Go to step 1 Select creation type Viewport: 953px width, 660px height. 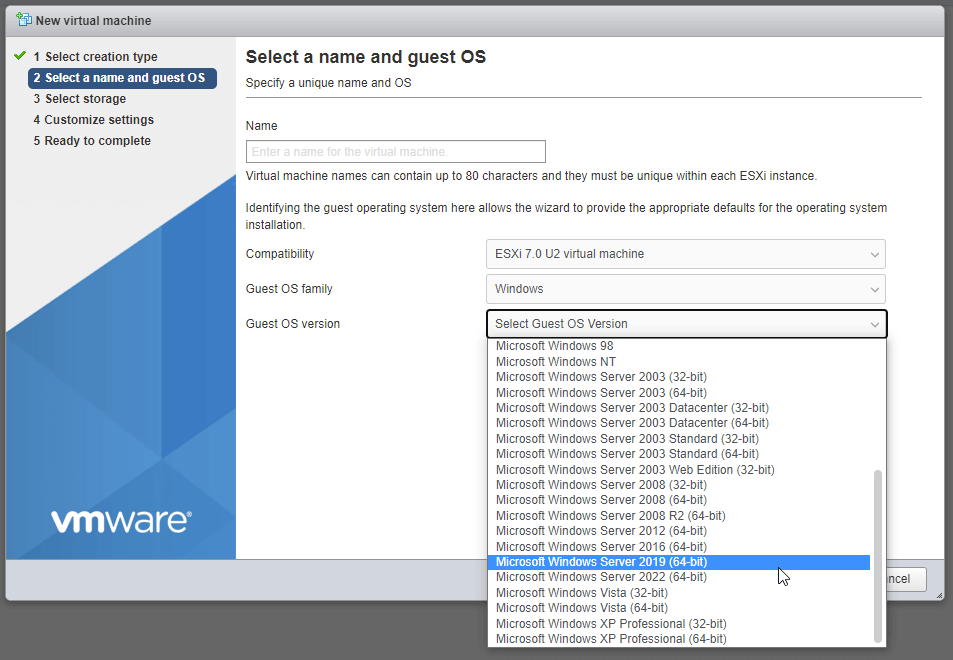pos(95,57)
